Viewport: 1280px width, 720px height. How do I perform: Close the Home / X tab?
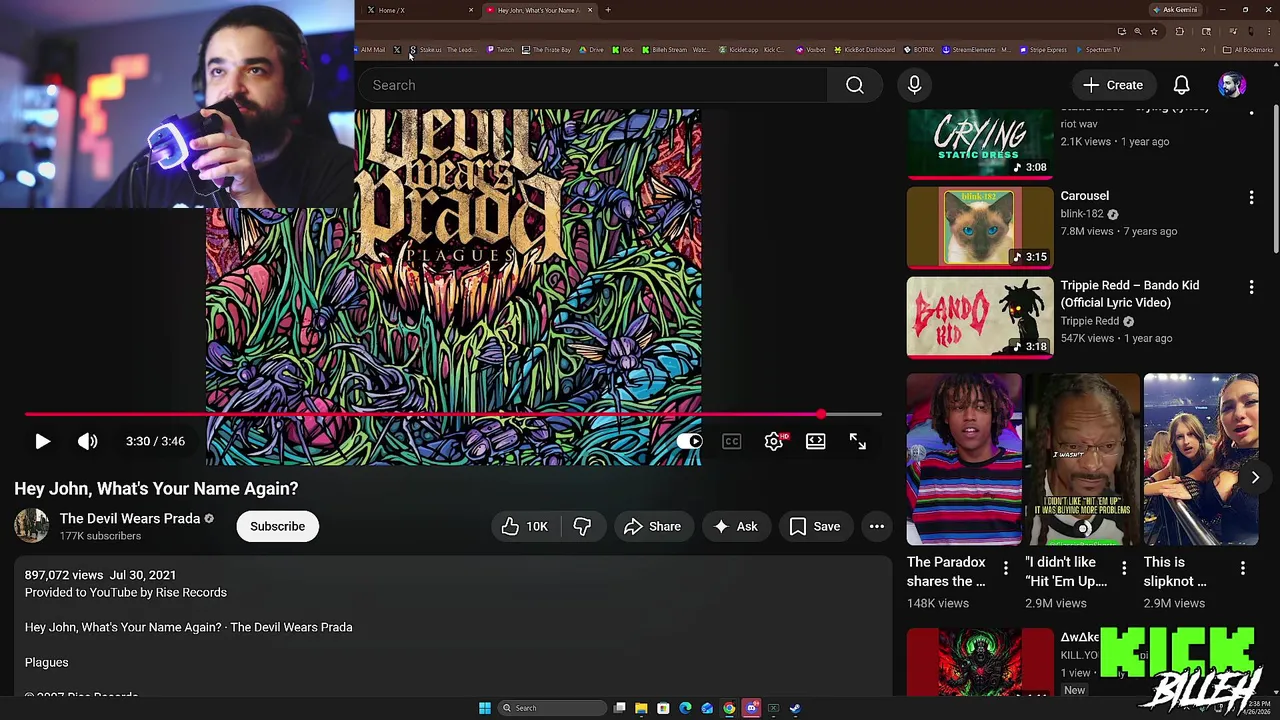pos(471,10)
